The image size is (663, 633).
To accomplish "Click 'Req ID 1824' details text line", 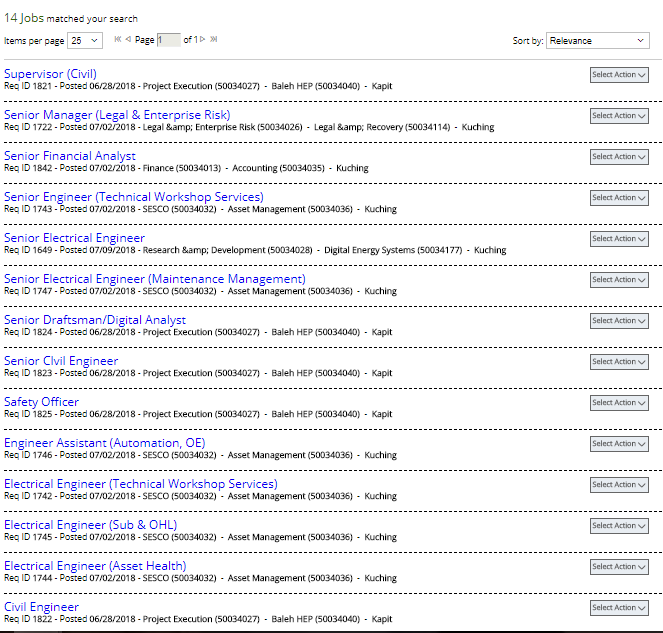I will [198, 332].
